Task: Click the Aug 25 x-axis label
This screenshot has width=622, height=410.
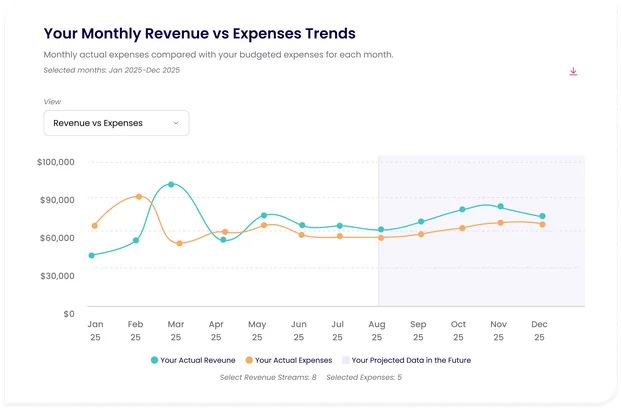Action: (x=377, y=331)
